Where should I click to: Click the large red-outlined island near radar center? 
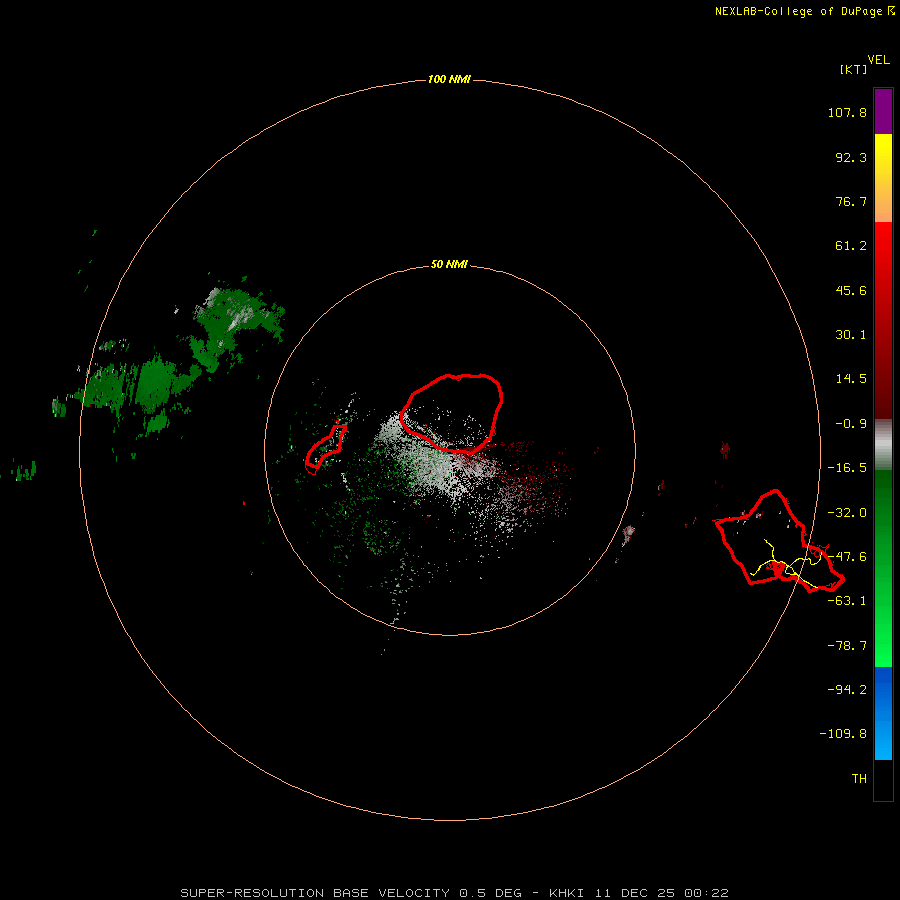(452, 413)
